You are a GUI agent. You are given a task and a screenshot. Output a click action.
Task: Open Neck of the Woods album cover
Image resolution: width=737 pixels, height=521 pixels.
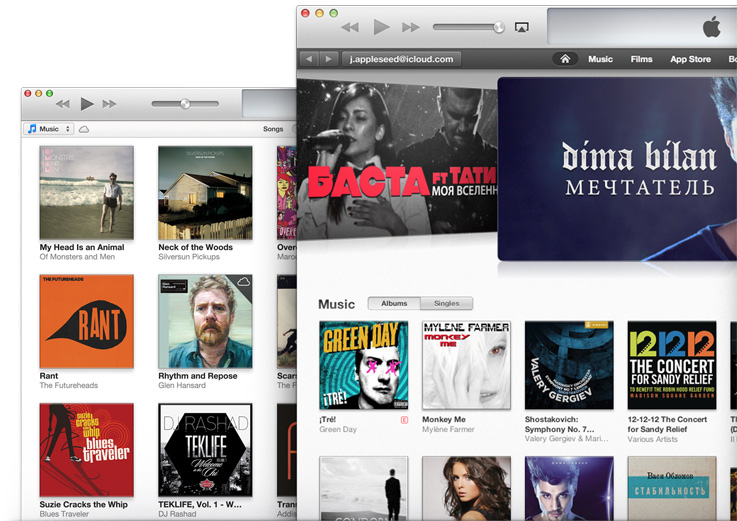[205, 192]
